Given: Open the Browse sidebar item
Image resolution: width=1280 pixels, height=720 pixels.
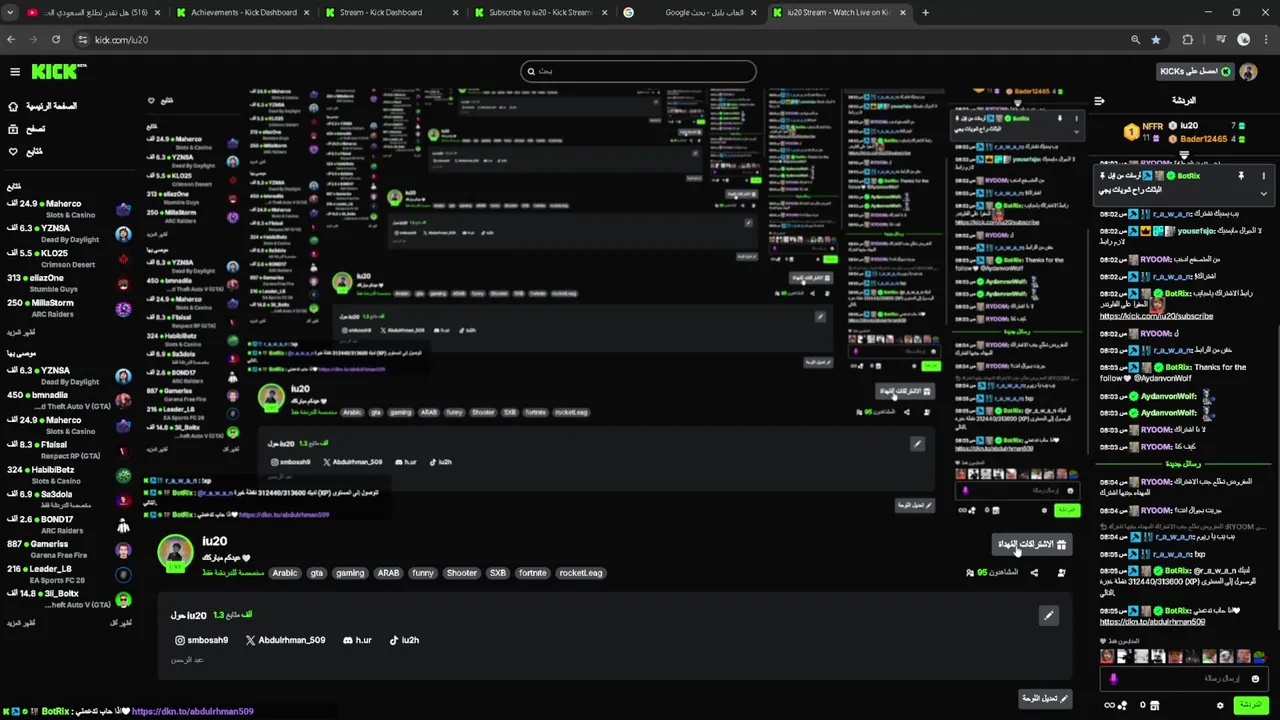Looking at the screenshot, I should click(27, 129).
